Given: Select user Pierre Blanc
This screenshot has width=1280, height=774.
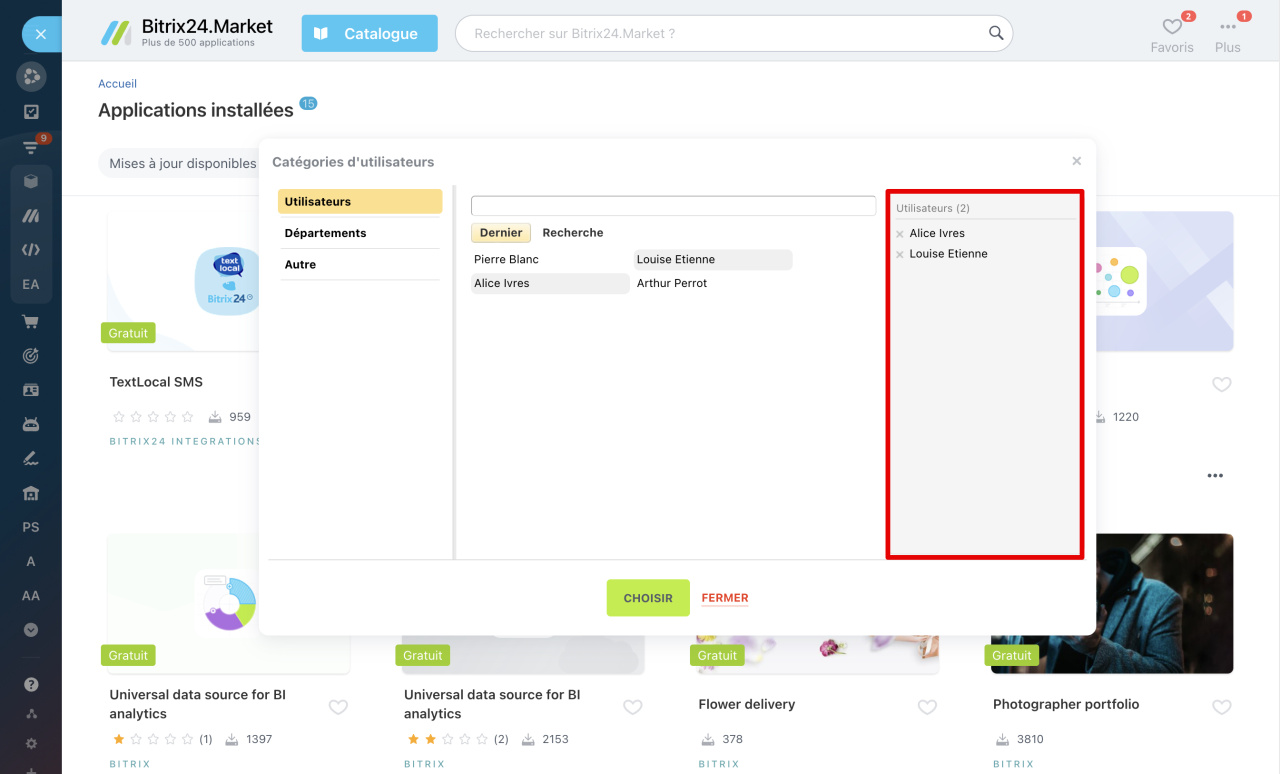Looking at the screenshot, I should [x=550, y=260].
